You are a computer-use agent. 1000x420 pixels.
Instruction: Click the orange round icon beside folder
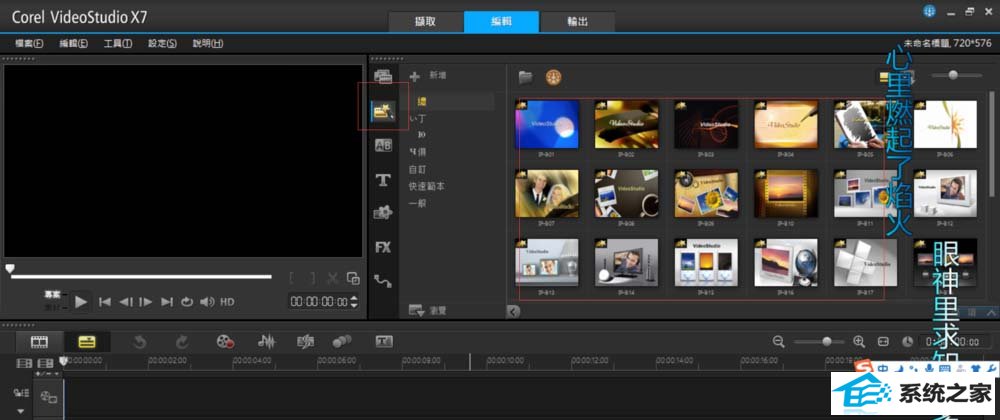tap(554, 77)
